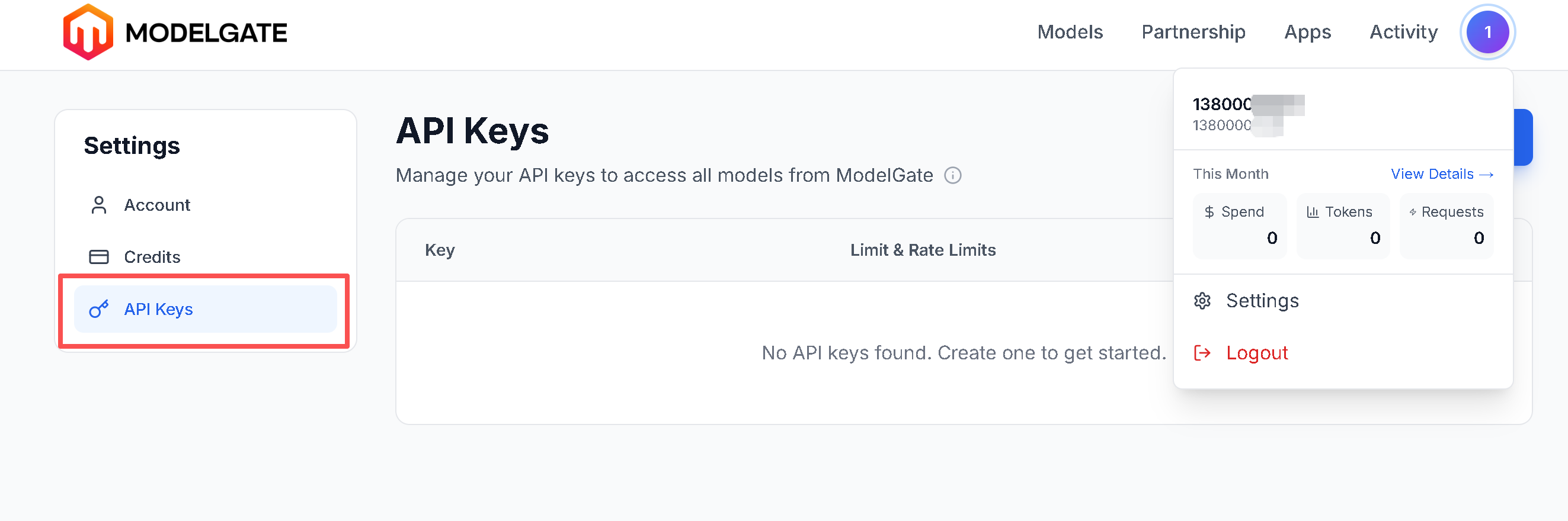Image resolution: width=1568 pixels, height=521 pixels.
Task: Follow the View Details link
Action: coord(1441,175)
